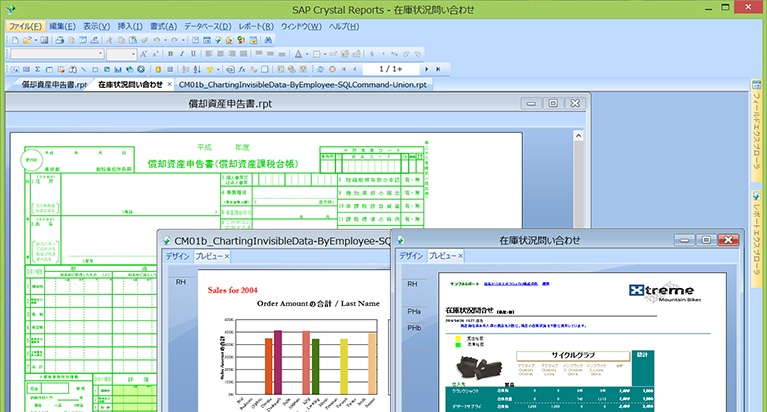Toggle justify alignment
This screenshot has height=412, width=767.
click(x=244, y=54)
